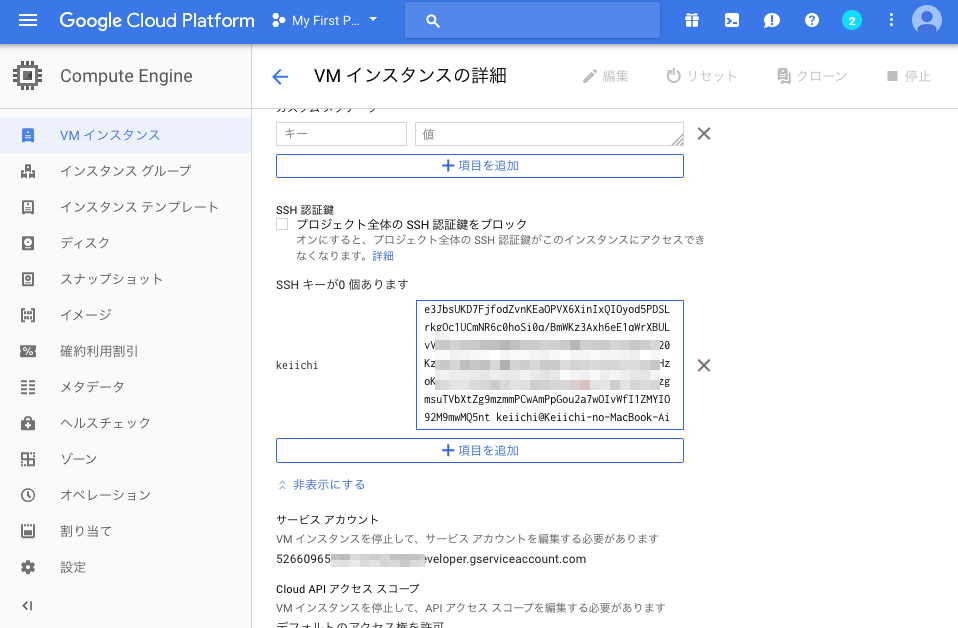Open the free trial gift icon
The height and width of the screenshot is (628, 958).
coord(692,20)
